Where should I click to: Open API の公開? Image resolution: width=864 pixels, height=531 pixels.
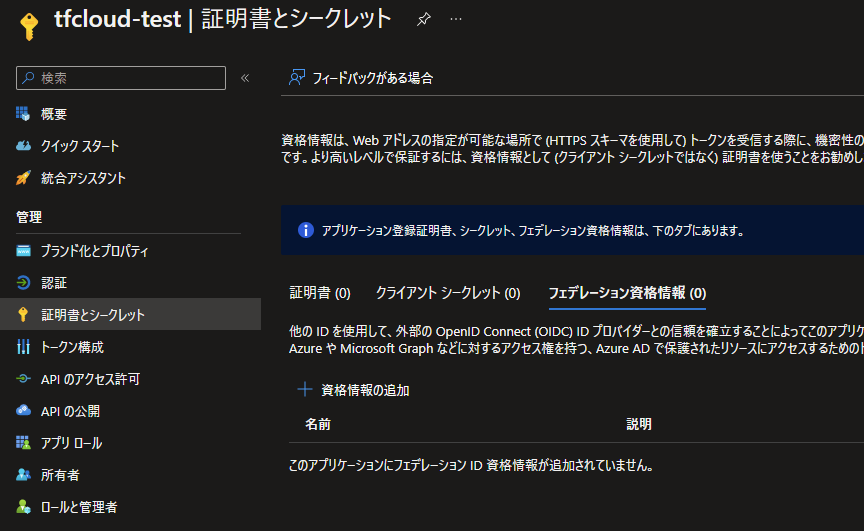click(x=71, y=411)
